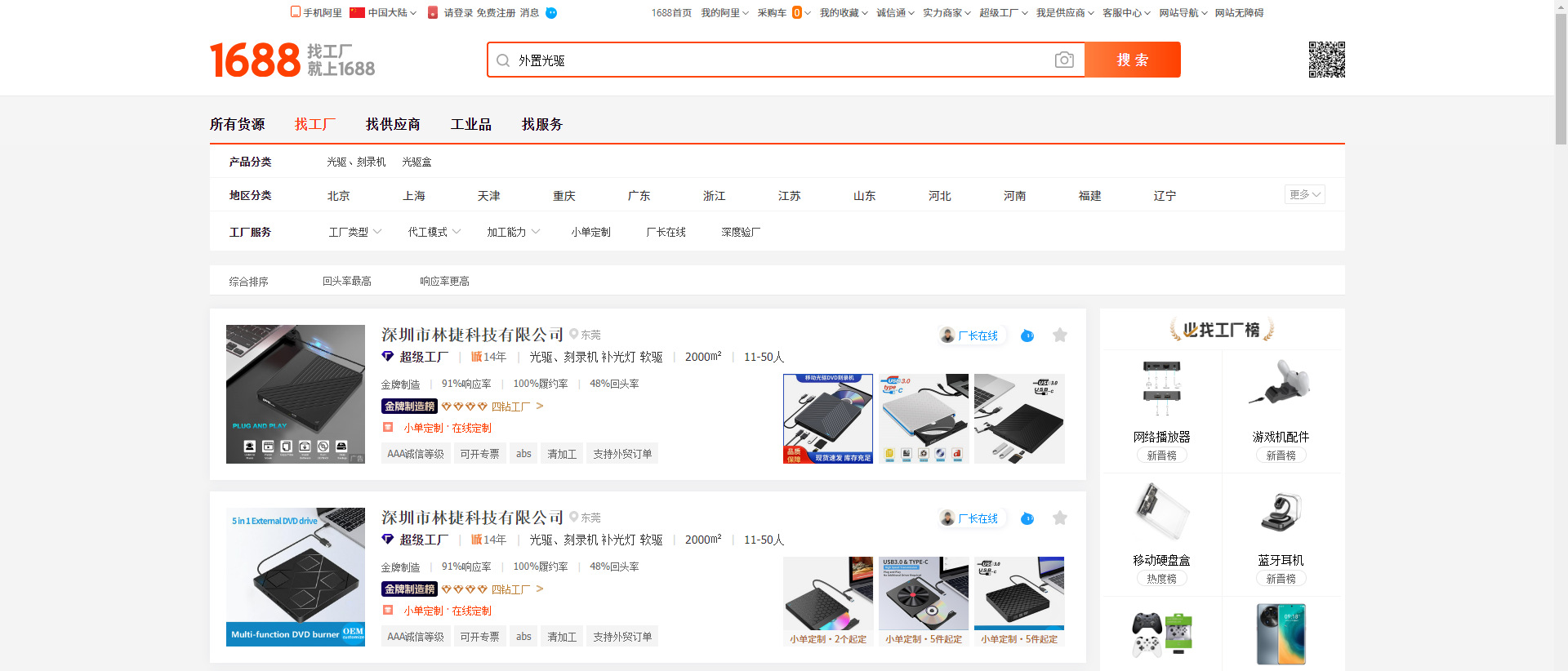Click the China flag region icon
This screenshot has width=1568, height=671.
click(357, 12)
